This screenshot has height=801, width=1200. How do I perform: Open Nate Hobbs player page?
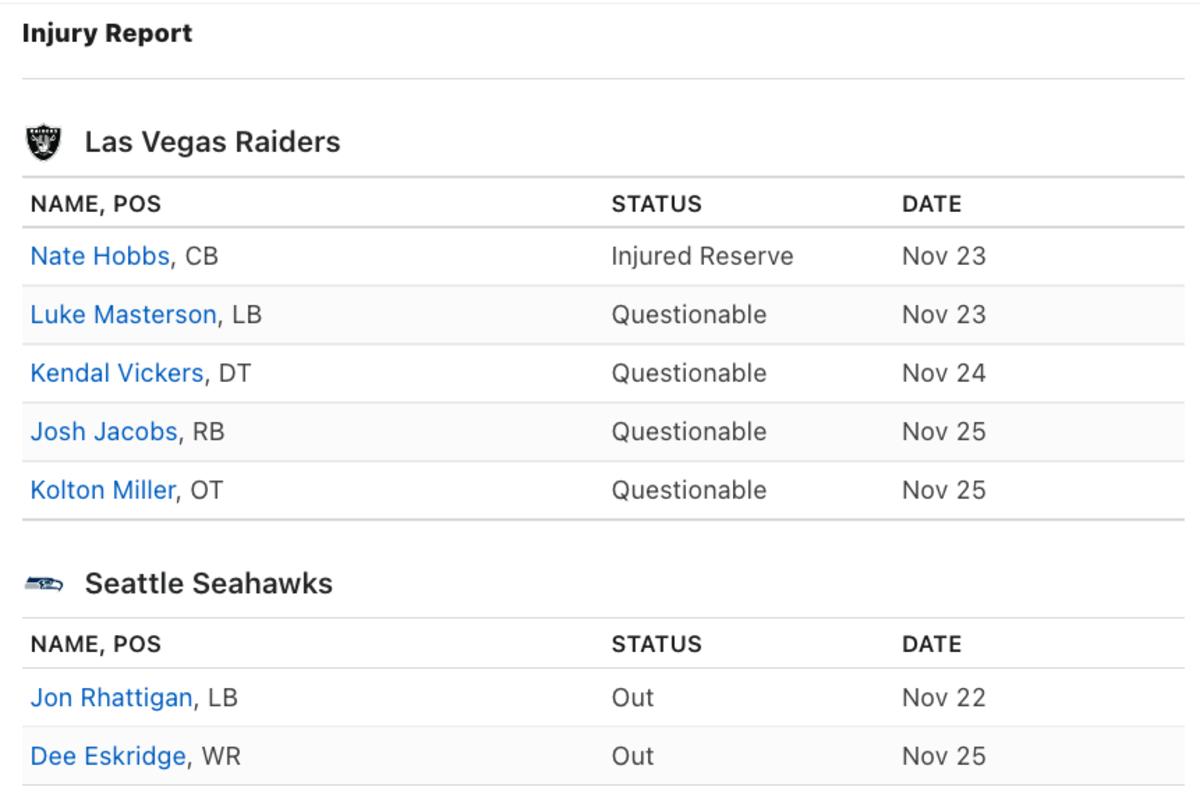[x=100, y=256]
